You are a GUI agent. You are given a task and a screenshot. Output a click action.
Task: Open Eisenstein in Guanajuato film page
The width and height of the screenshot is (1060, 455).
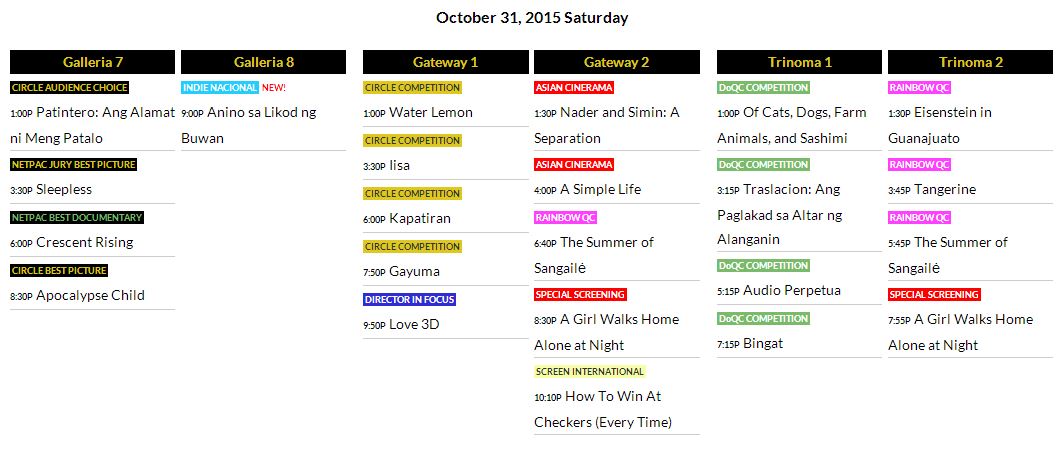tap(952, 113)
